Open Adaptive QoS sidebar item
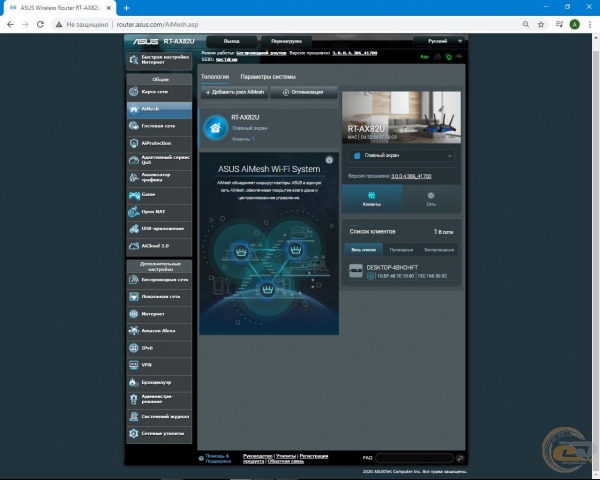The width and height of the screenshot is (600, 480). [159, 160]
